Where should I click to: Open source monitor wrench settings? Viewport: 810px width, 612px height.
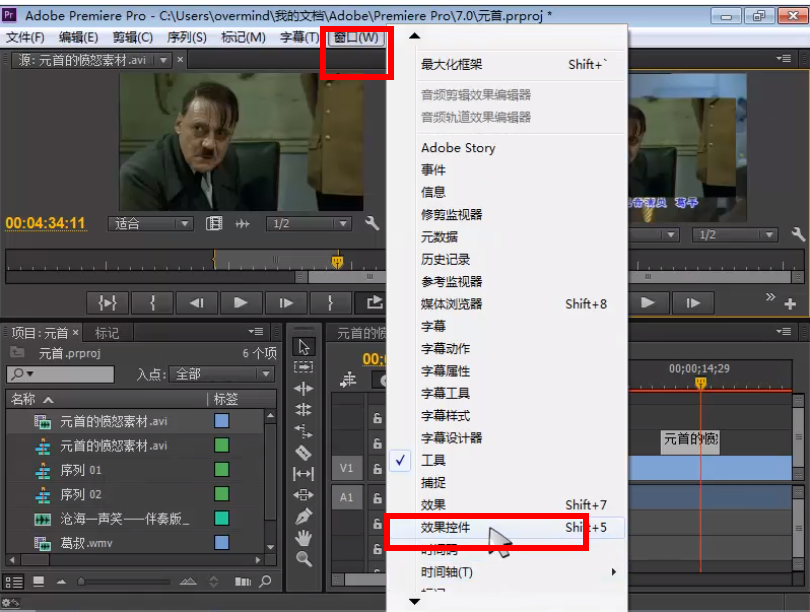(372, 223)
